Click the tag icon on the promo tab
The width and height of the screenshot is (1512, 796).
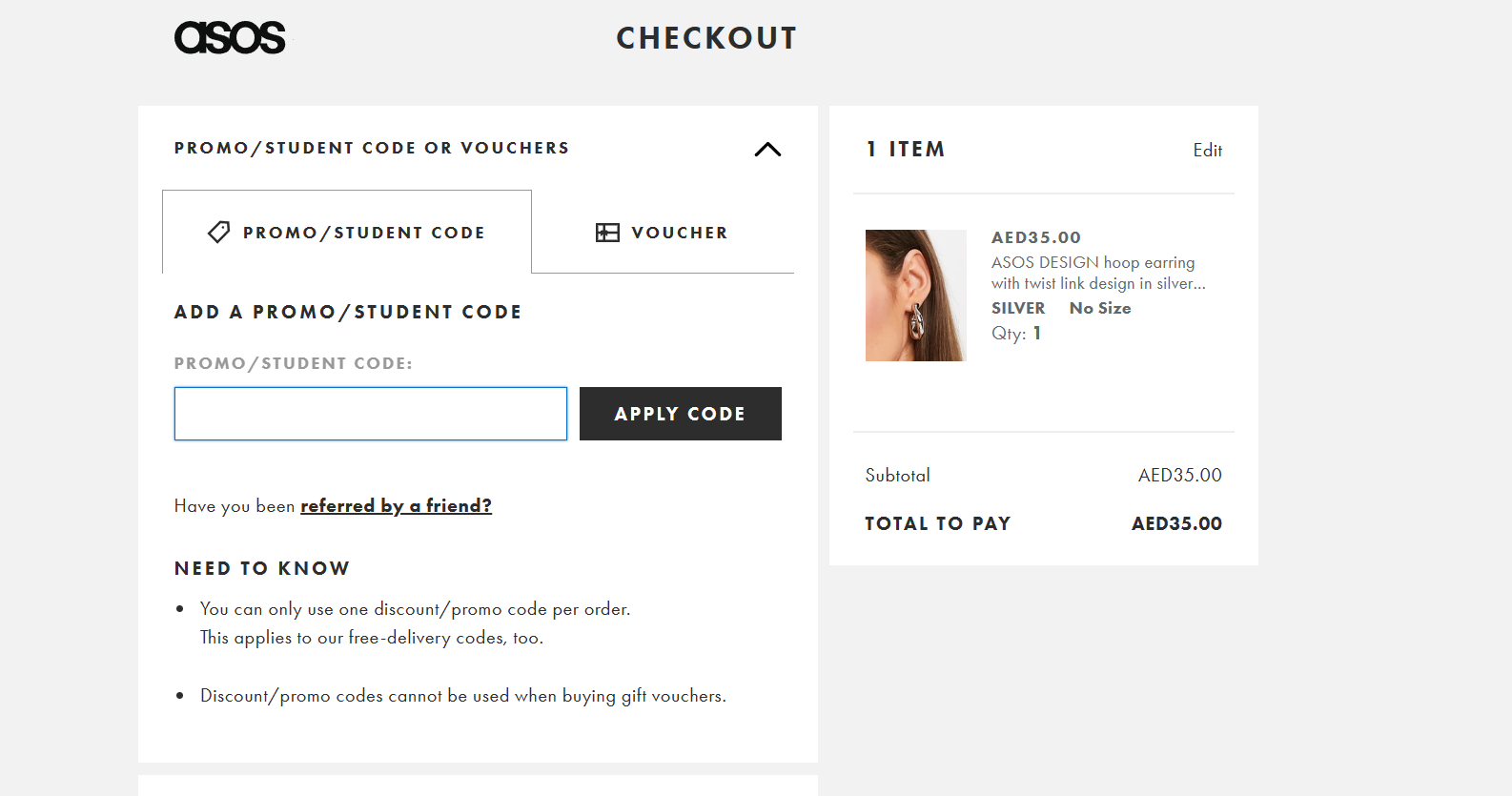pos(219,233)
